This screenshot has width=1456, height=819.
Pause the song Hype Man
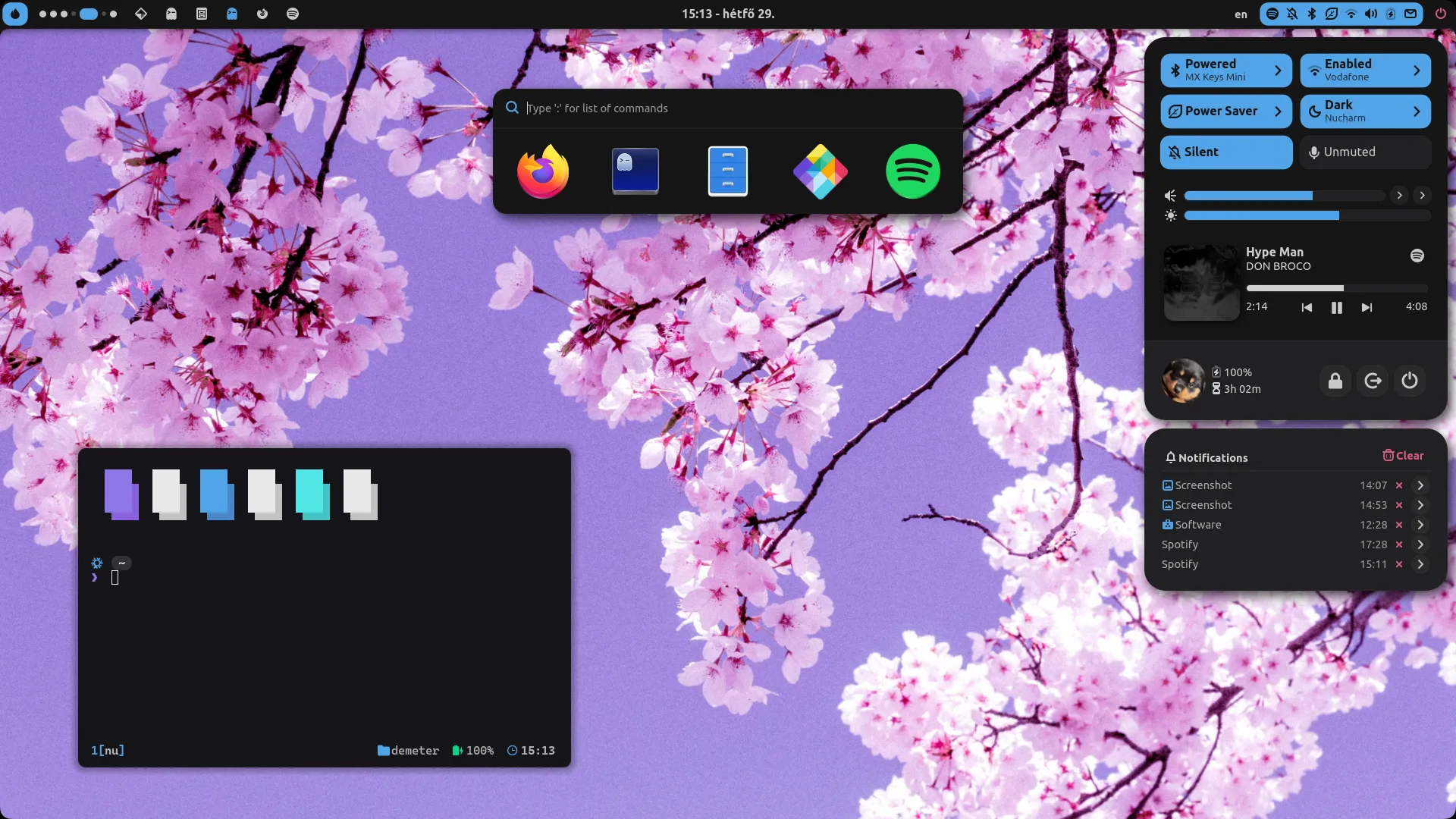pyautogui.click(x=1336, y=307)
